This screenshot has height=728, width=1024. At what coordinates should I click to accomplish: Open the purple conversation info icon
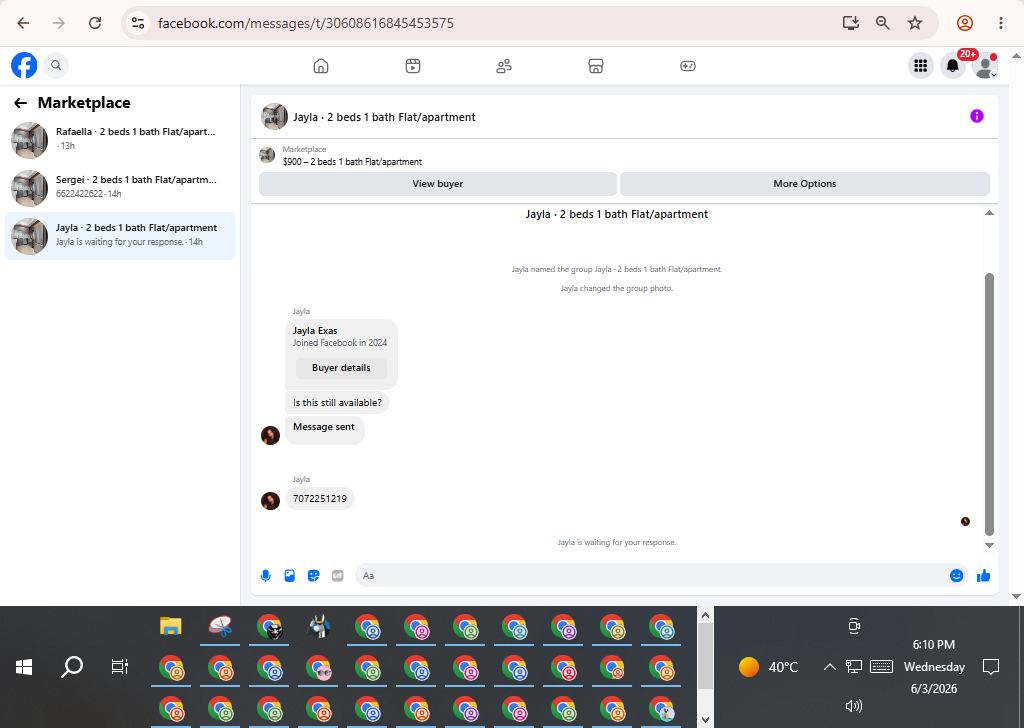click(x=977, y=116)
